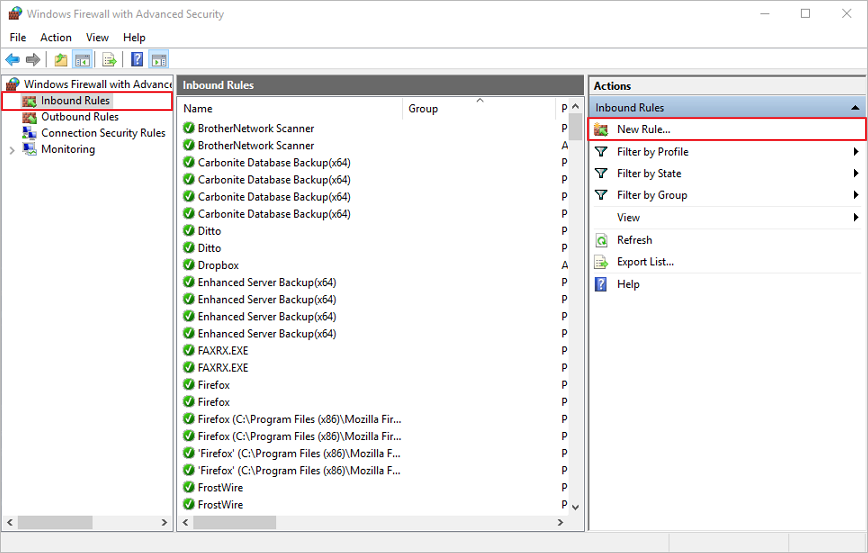Open the View menu in menu bar

pyautogui.click(x=97, y=37)
